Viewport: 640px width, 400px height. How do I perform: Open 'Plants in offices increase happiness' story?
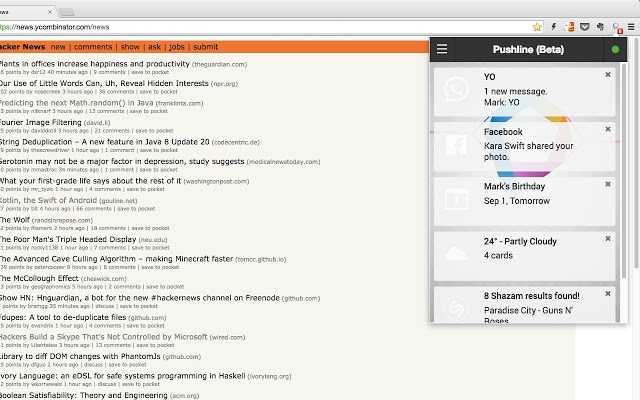click(95, 64)
